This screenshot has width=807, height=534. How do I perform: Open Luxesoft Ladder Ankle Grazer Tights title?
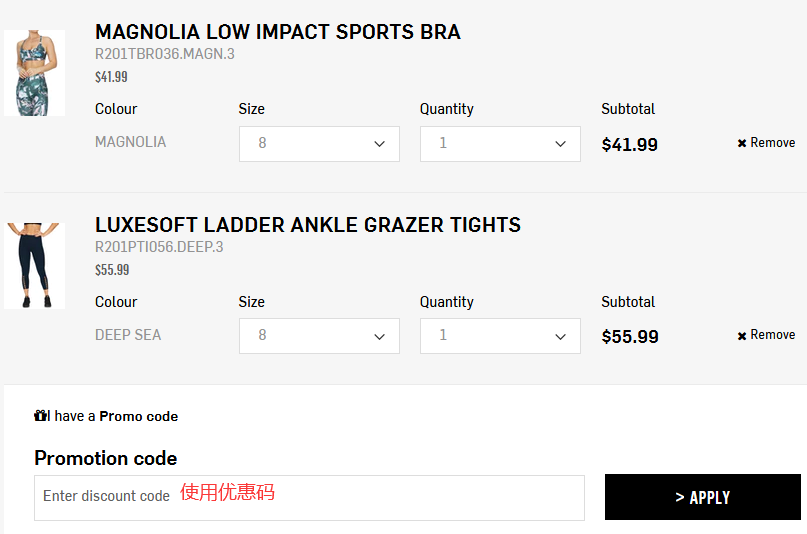point(307,225)
